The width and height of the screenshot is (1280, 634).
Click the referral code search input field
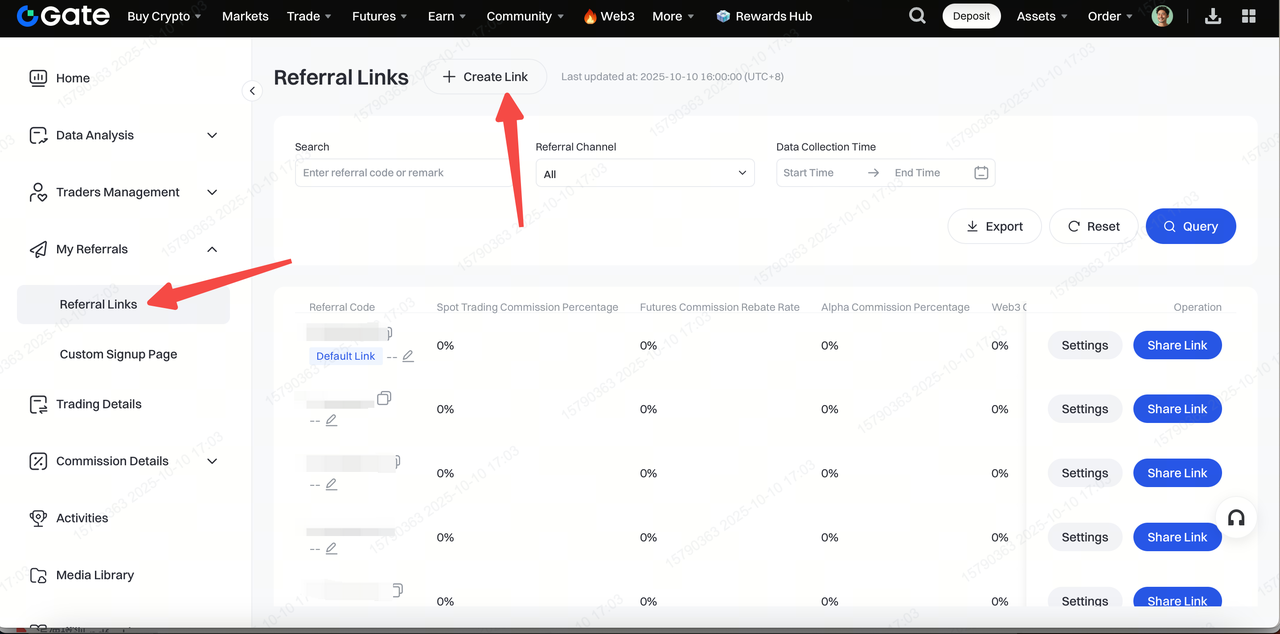[405, 173]
